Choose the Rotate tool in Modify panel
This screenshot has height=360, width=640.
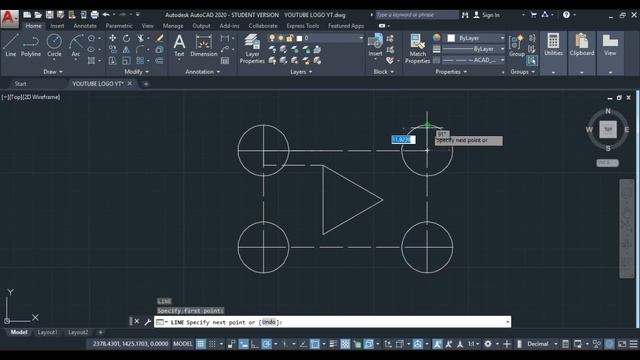(127, 38)
